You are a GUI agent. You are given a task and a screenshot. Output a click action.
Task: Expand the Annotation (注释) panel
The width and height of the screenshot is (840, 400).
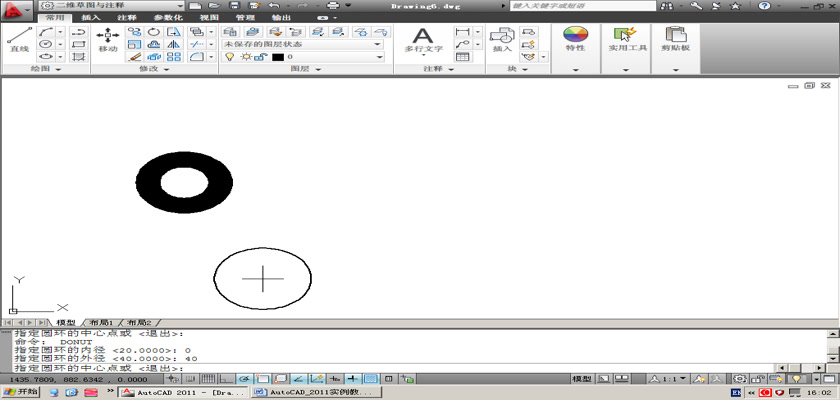tap(439, 69)
